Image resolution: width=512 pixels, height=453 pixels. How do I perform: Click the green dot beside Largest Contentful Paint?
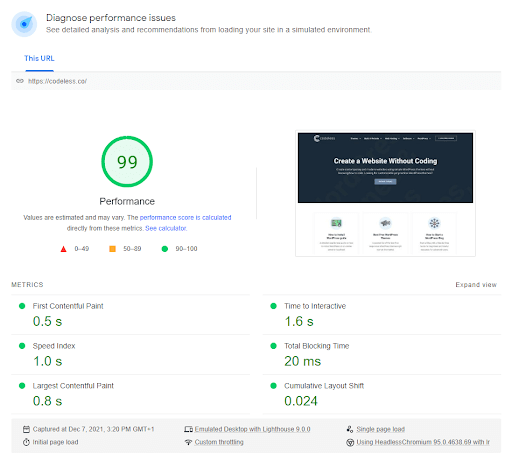click(x=22, y=386)
